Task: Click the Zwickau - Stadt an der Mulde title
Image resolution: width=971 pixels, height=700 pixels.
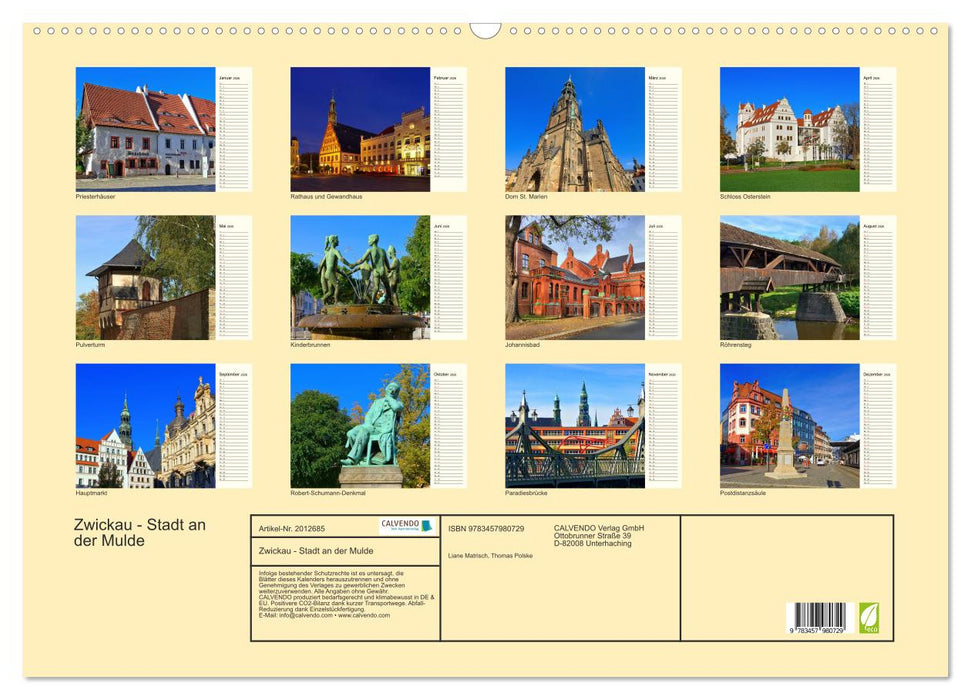Action: (x=140, y=530)
